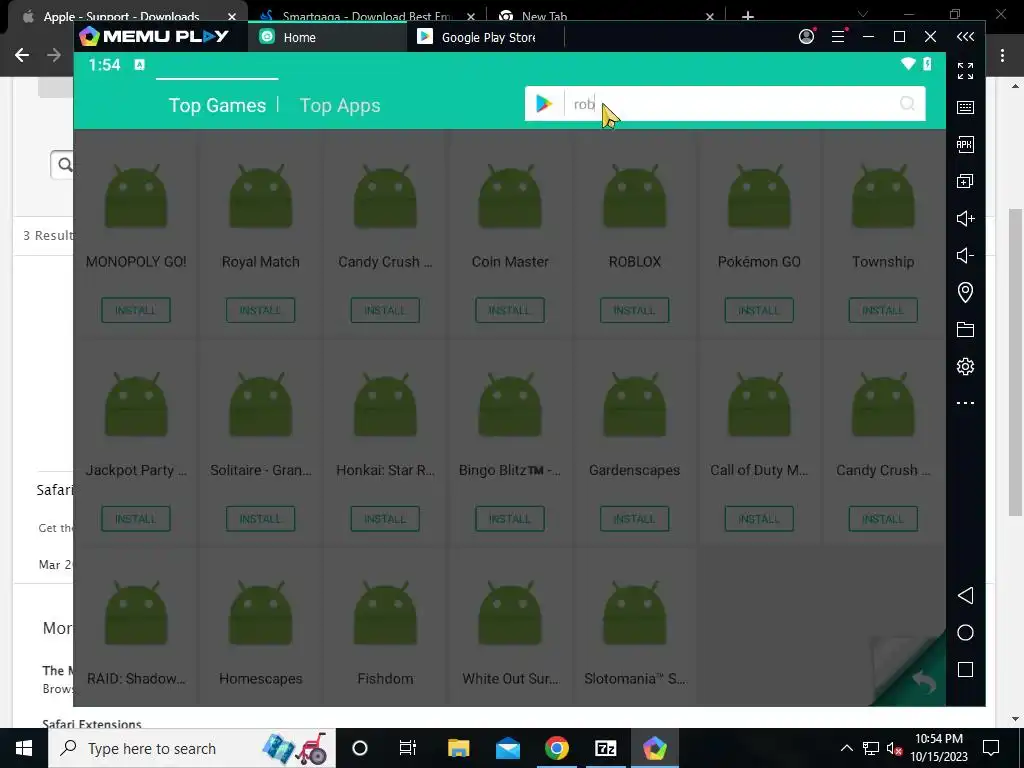Open File Explorer from the taskbar
The width and height of the screenshot is (1024, 768).
(458, 748)
